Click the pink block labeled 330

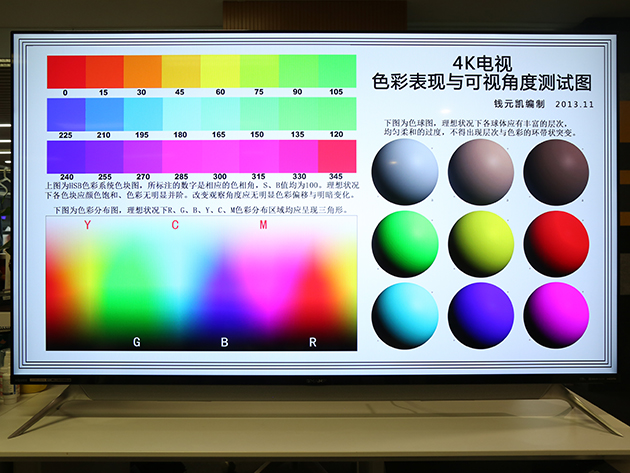click(x=299, y=157)
